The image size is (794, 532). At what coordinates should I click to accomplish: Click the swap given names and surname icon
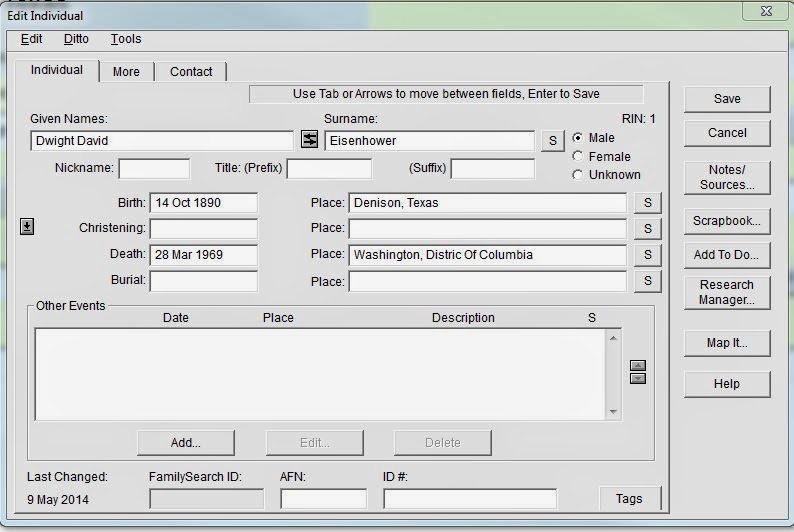(x=309, y=139)
